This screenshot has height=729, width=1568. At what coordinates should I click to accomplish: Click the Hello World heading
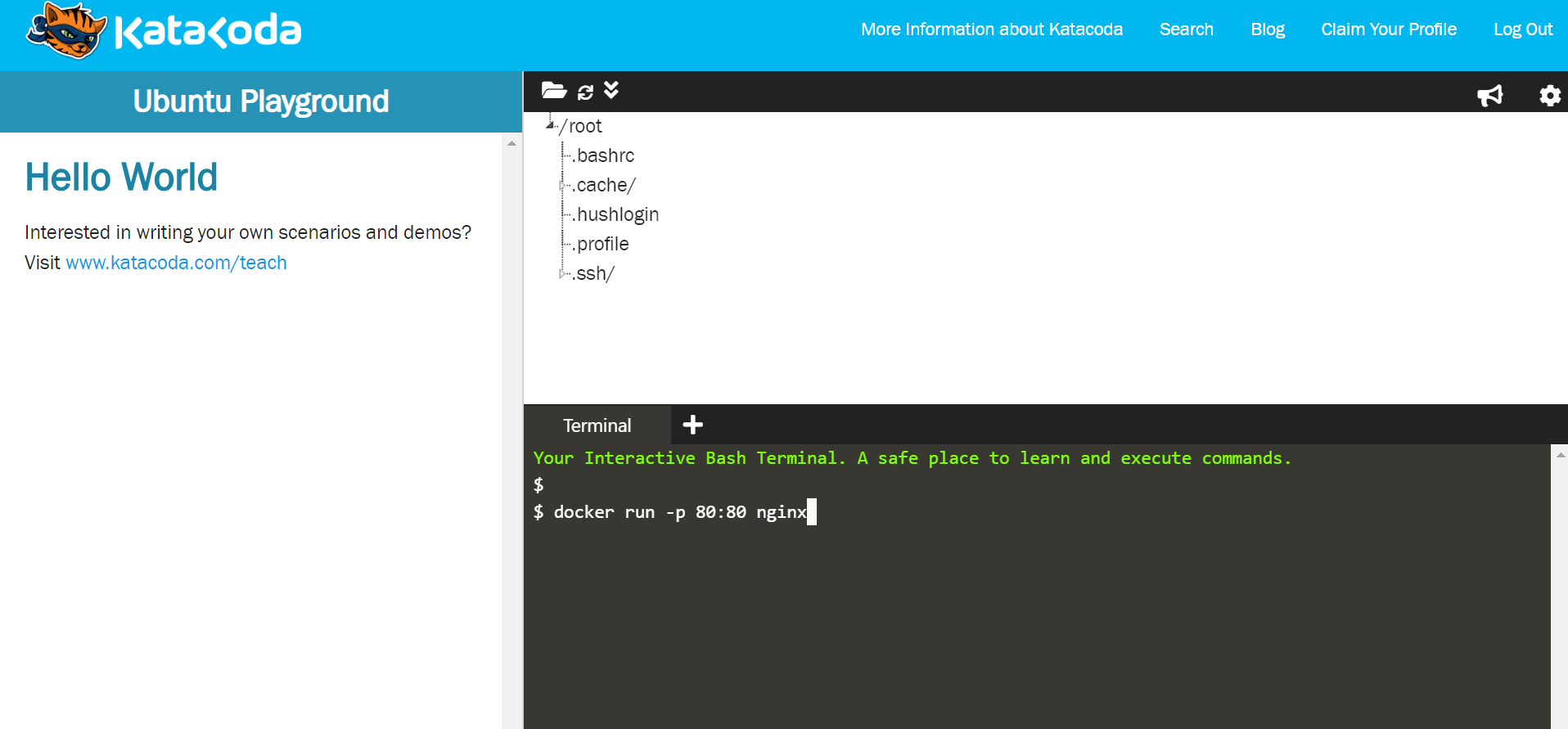pos(121,177)
